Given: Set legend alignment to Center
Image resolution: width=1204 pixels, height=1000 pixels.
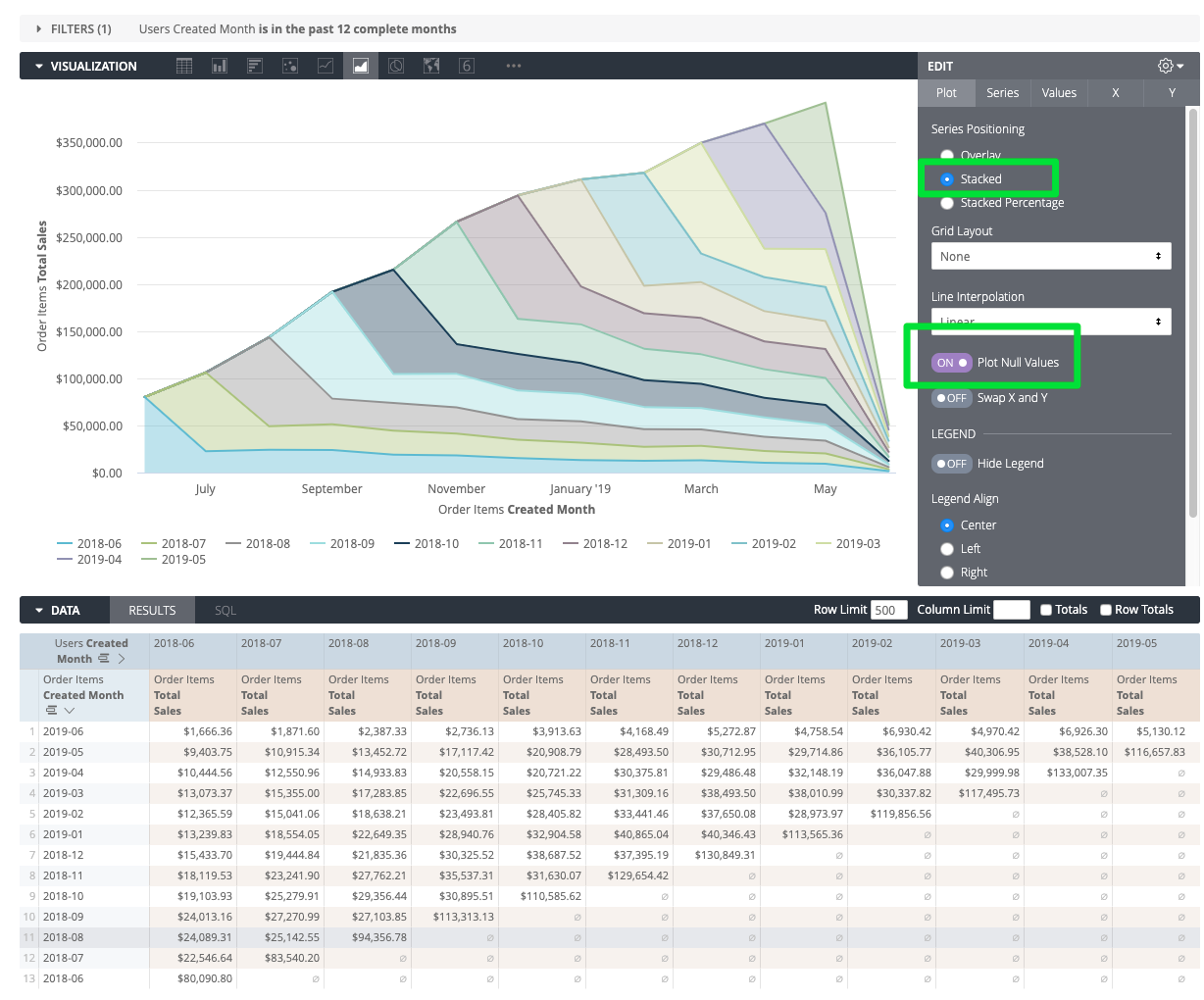Looking at the screenshot, I should (x=947, y=525).
